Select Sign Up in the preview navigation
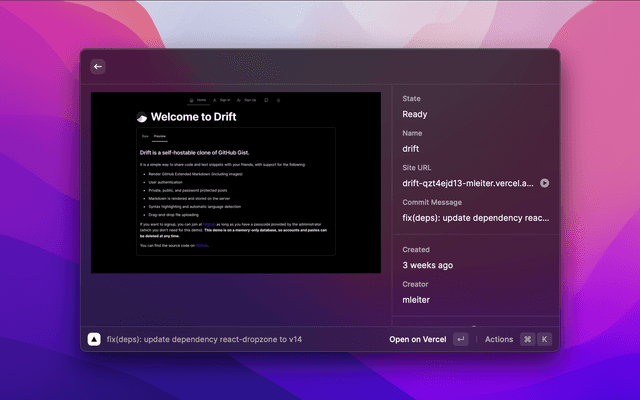640x400 pixels. 248,100
